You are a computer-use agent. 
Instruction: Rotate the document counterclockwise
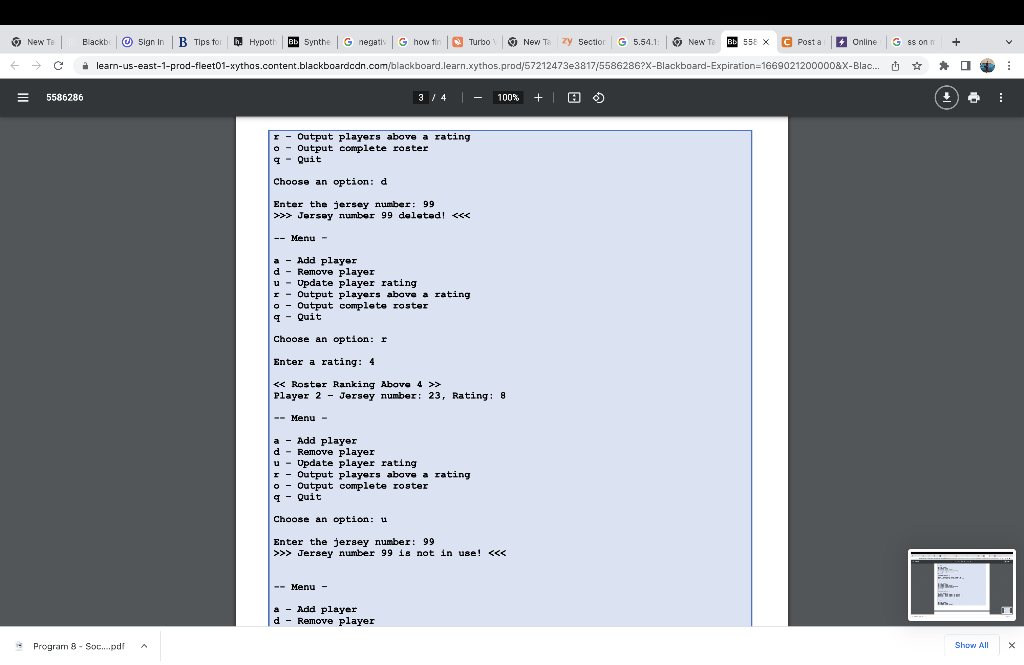[597, 97]
